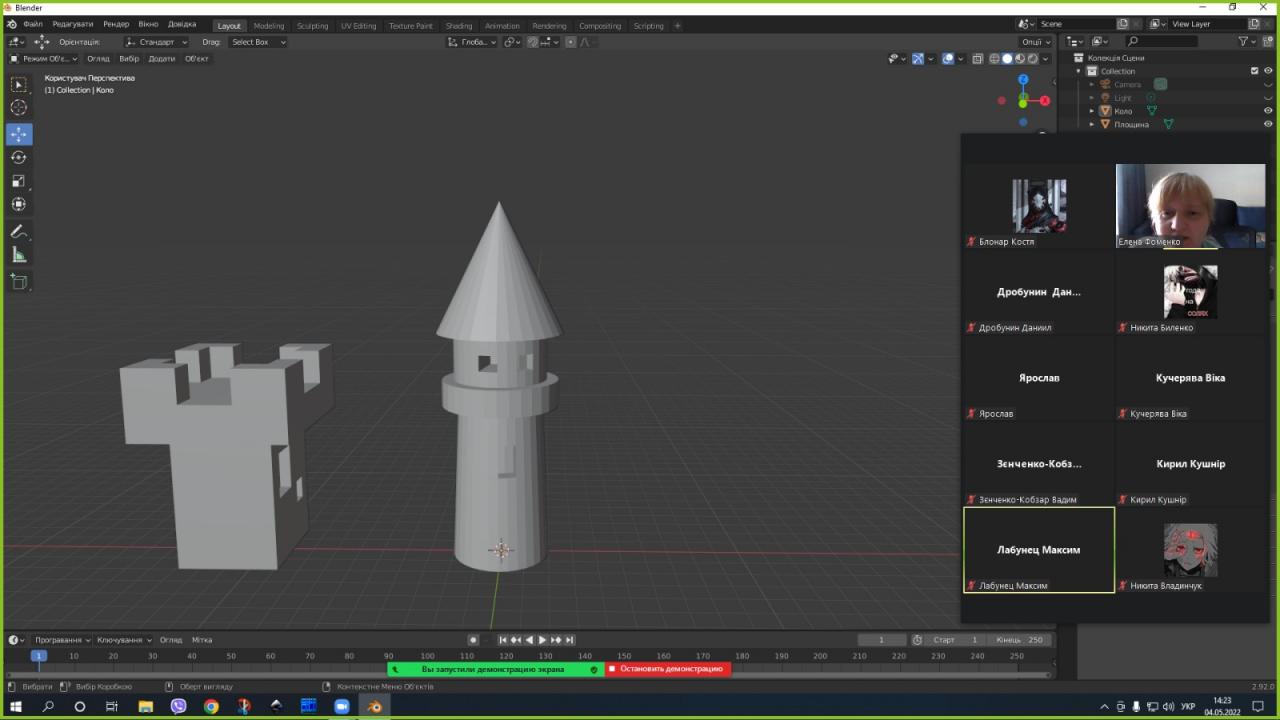
Task: Open the Додати menu in viewport header
Action: (x=162, y=59)
